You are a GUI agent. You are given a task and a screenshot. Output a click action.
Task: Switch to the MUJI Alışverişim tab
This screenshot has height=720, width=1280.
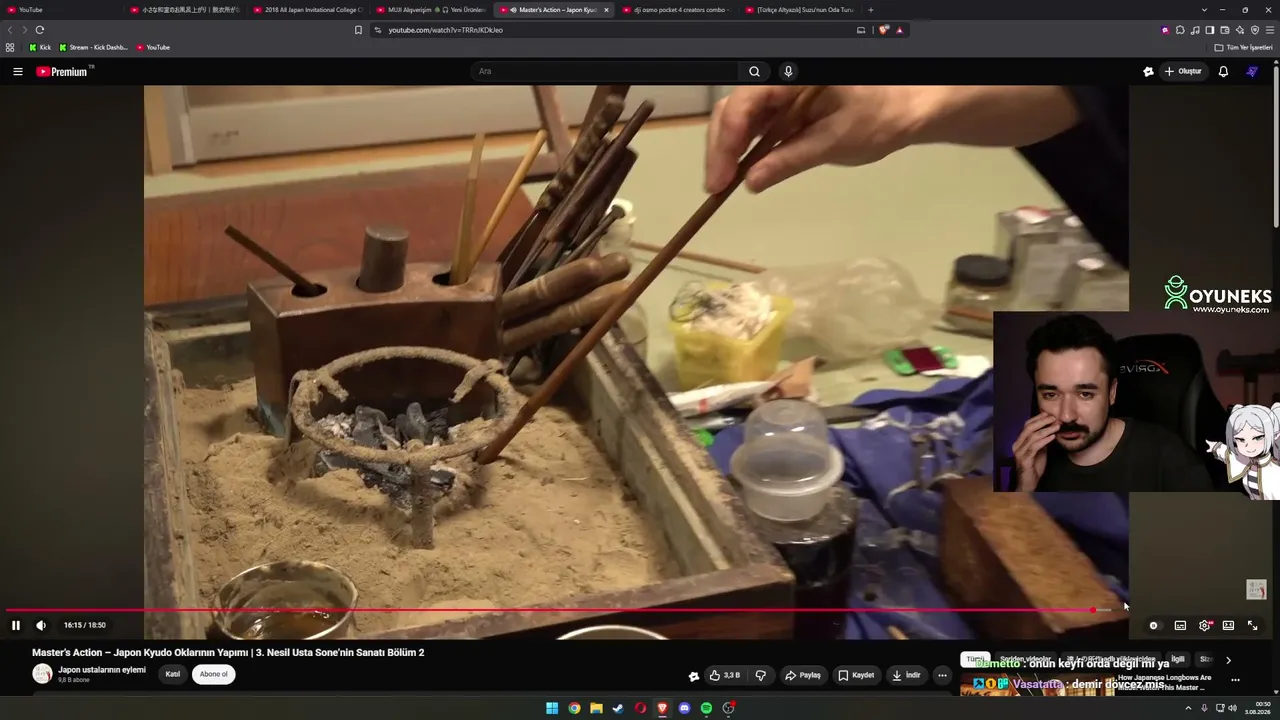(430, 10)
